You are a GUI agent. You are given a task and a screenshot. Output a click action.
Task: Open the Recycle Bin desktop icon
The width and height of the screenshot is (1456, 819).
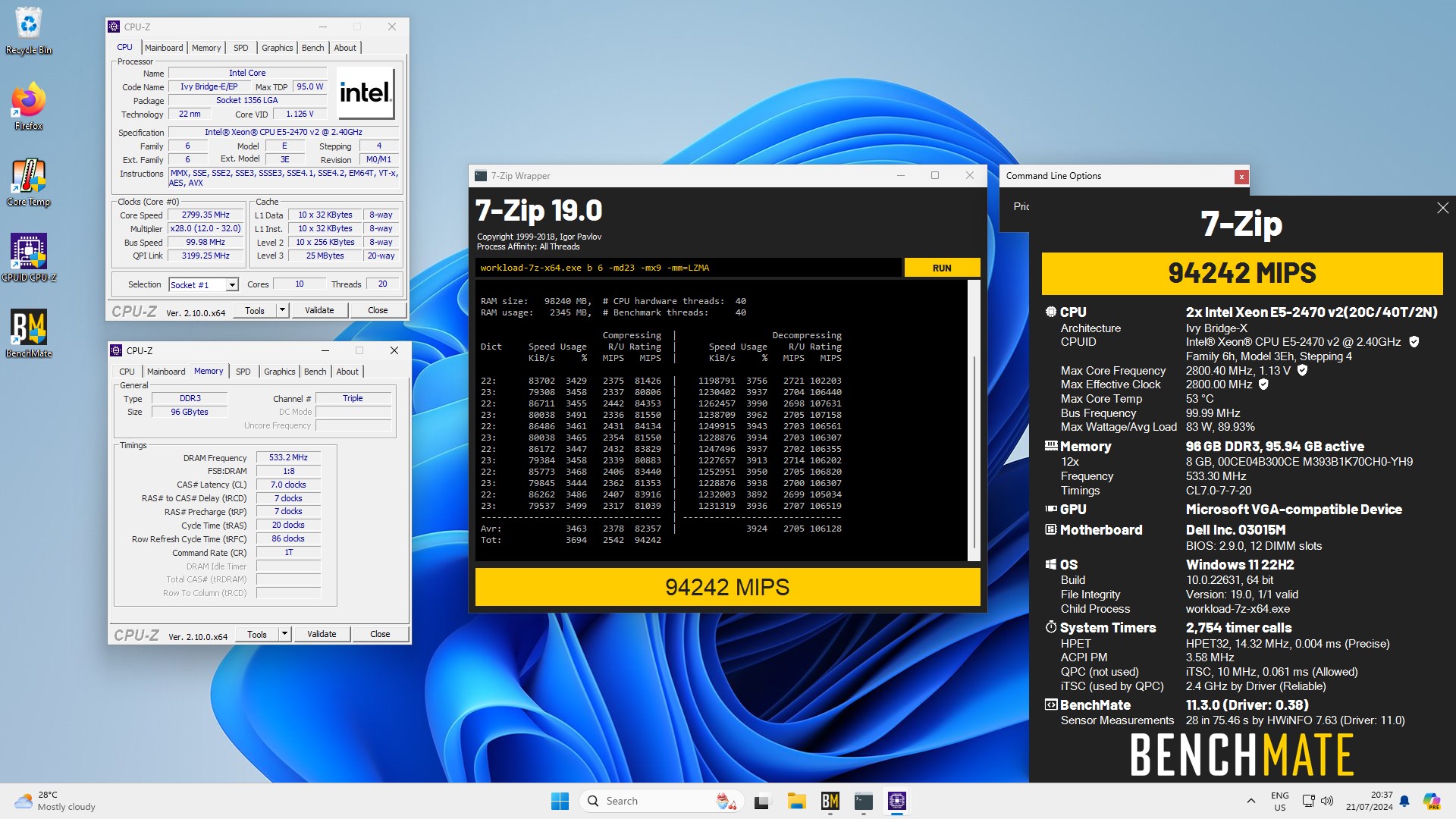click(29, 30)
